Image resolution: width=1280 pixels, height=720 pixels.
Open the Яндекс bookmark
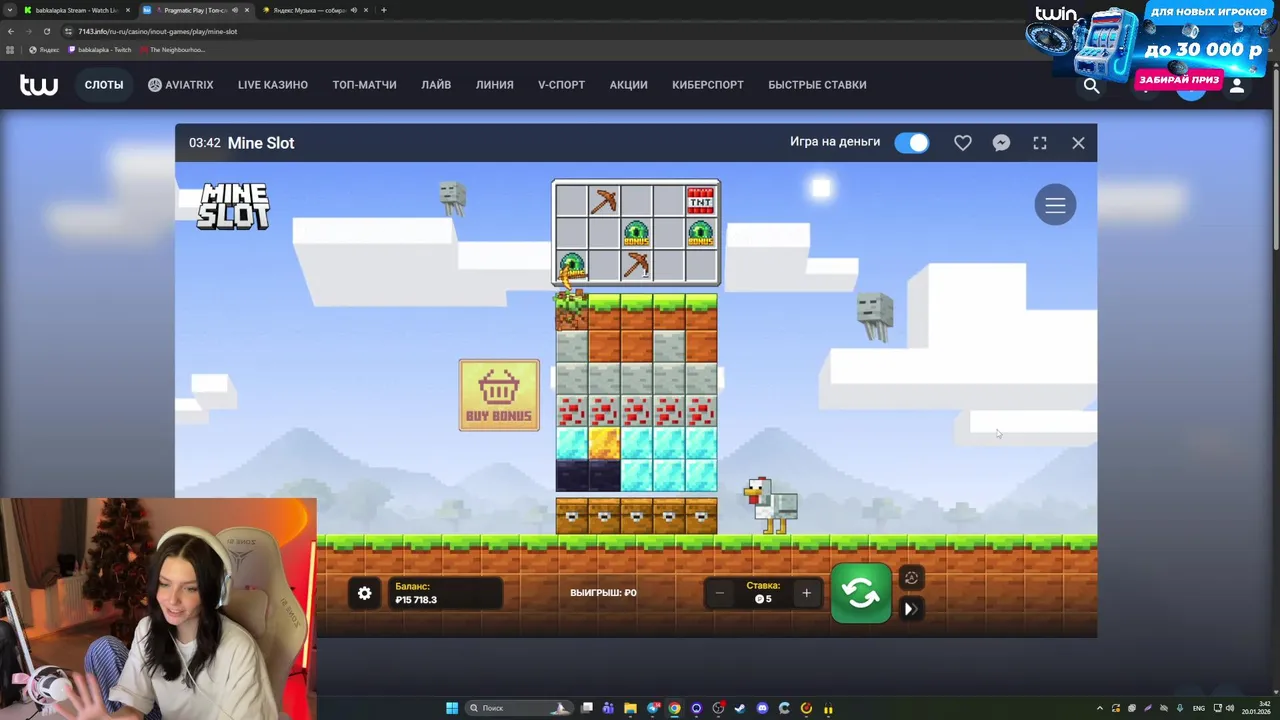(x=44, y=49)
